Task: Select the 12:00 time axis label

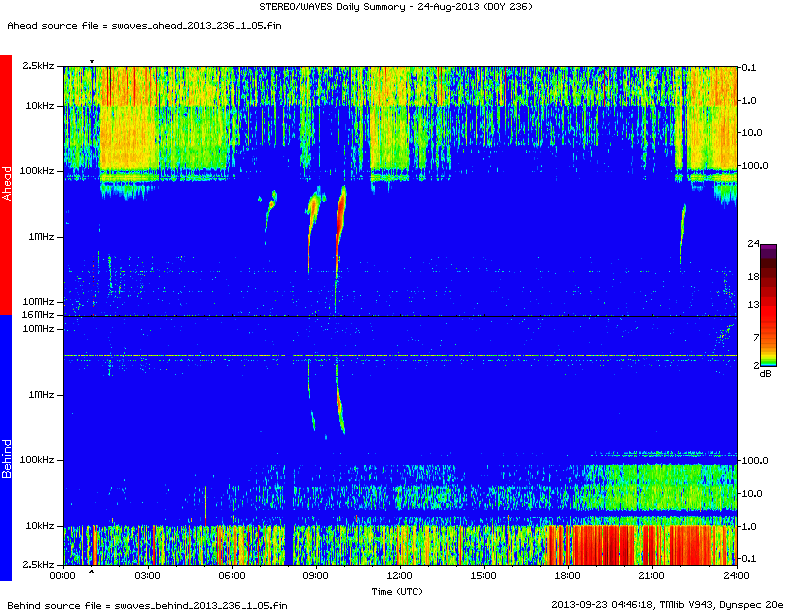Action: (x=399, y=576)
